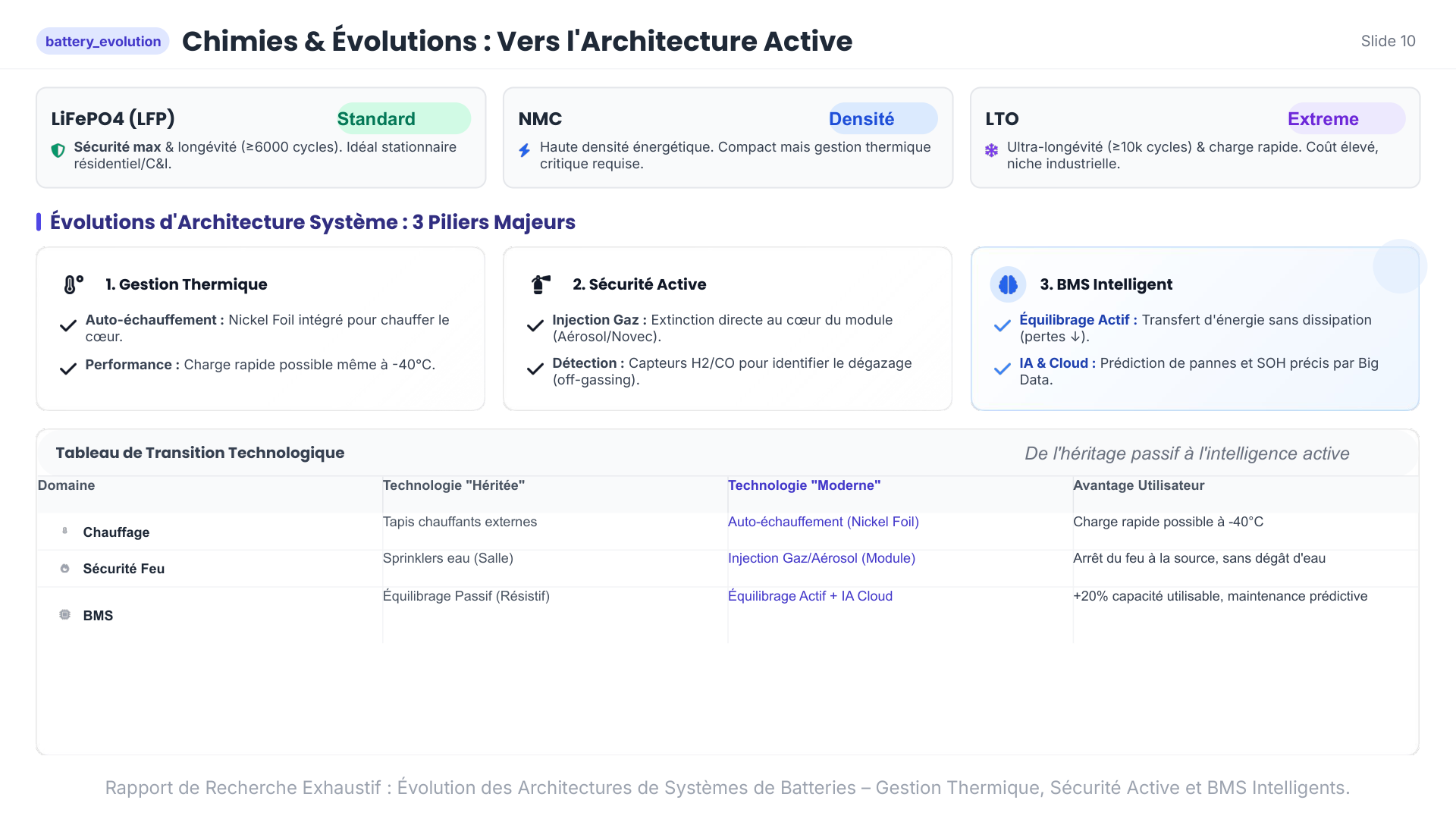Click the thermometer icon beside Gestion Thermique
The width and height of the screenshot is (1456, 819).
tap(73, 284)
